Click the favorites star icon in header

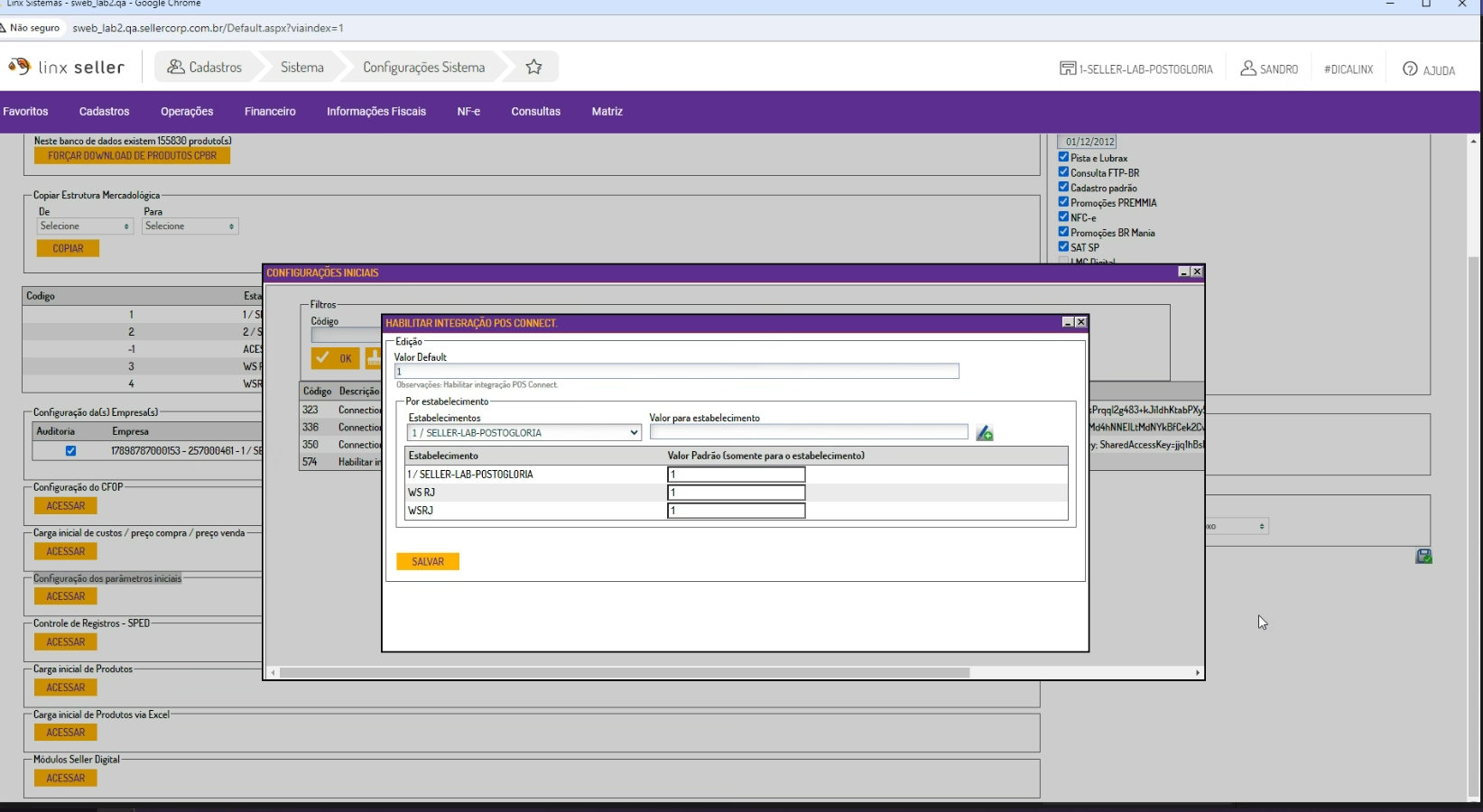click(534, 67)
